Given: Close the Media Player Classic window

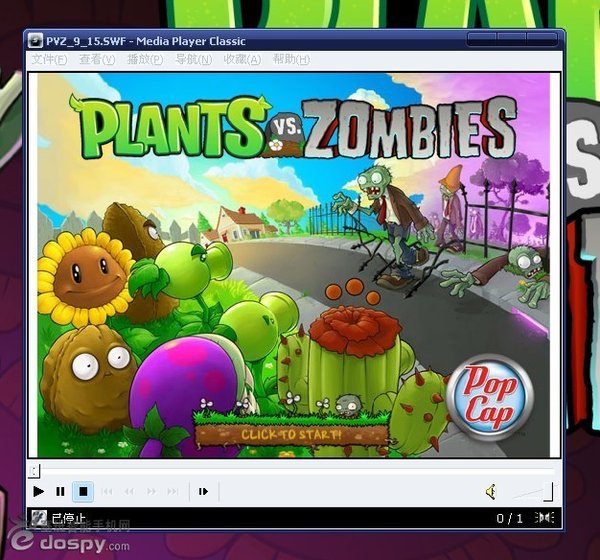Looking at the screenshot, I should click(542, 40).
